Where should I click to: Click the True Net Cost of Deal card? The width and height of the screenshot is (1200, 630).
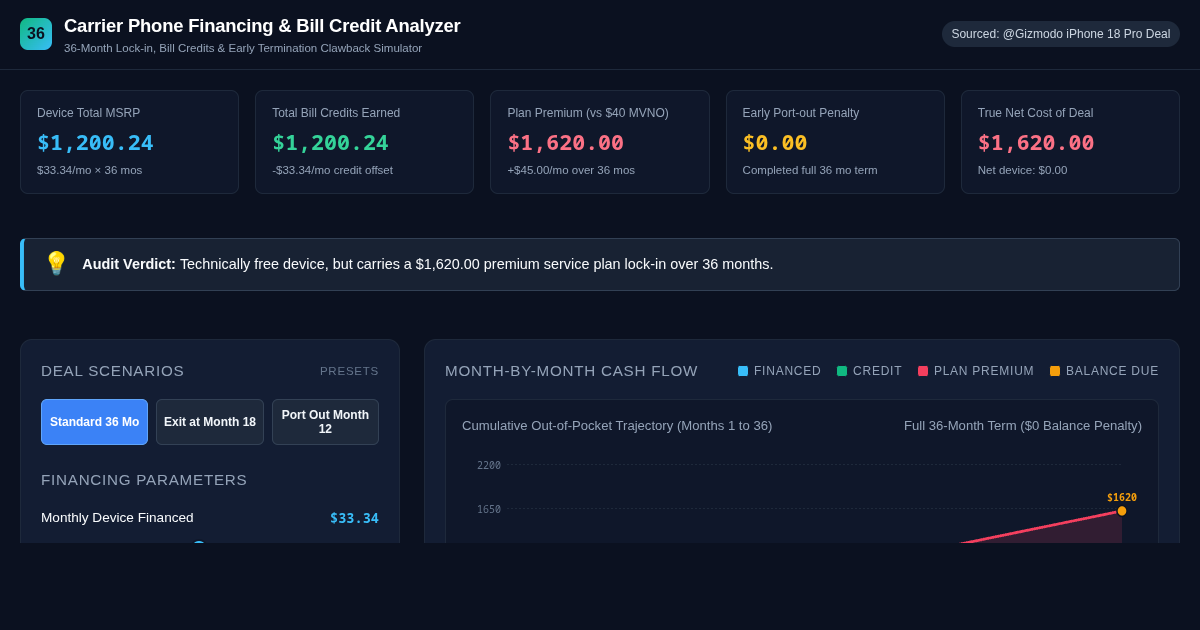[x=1070, y=142]
